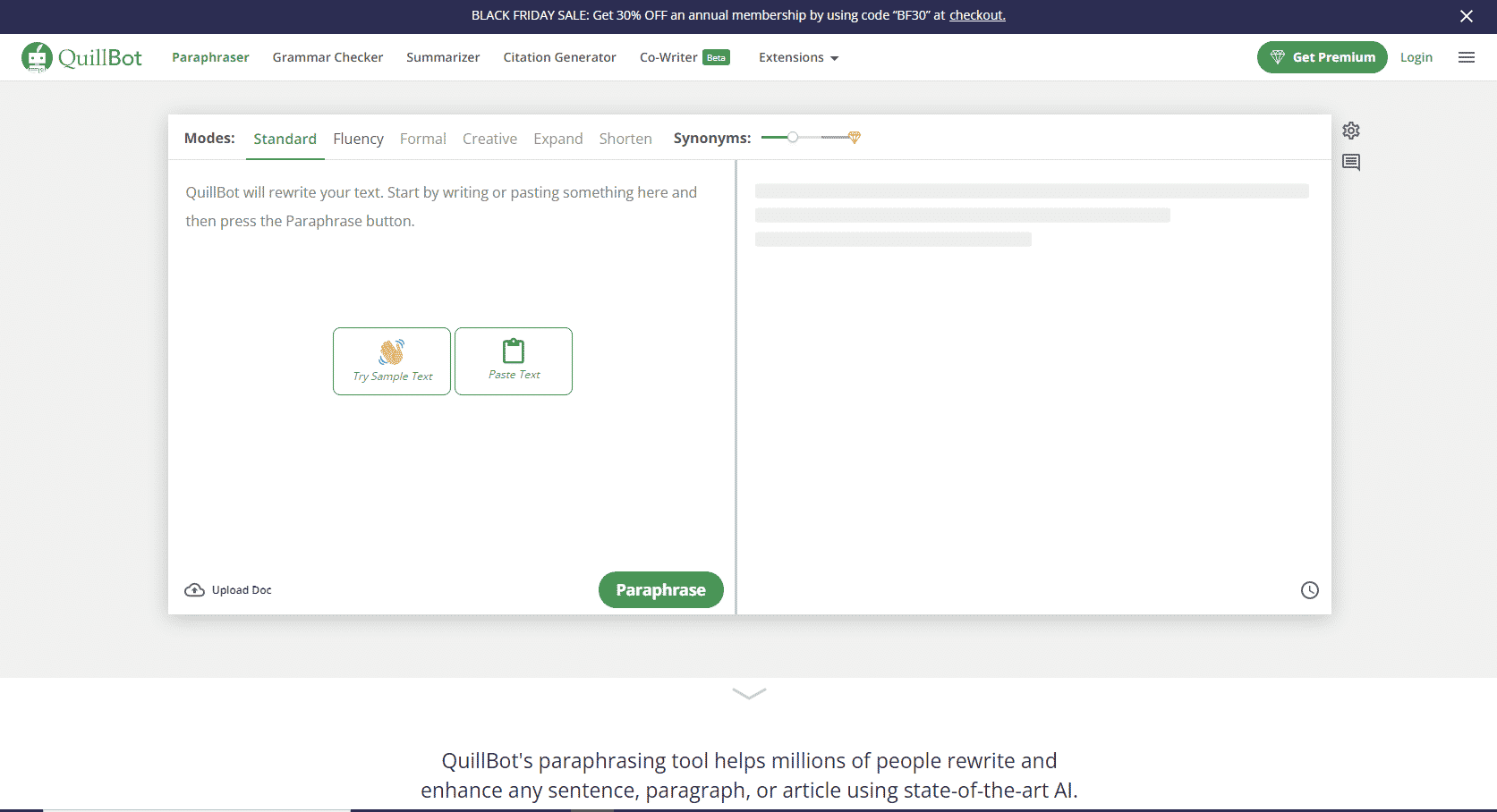Screen dimensions: 1497x812
Task: Open the Citation Generator nav item
Action: click(x=559, y=57)
